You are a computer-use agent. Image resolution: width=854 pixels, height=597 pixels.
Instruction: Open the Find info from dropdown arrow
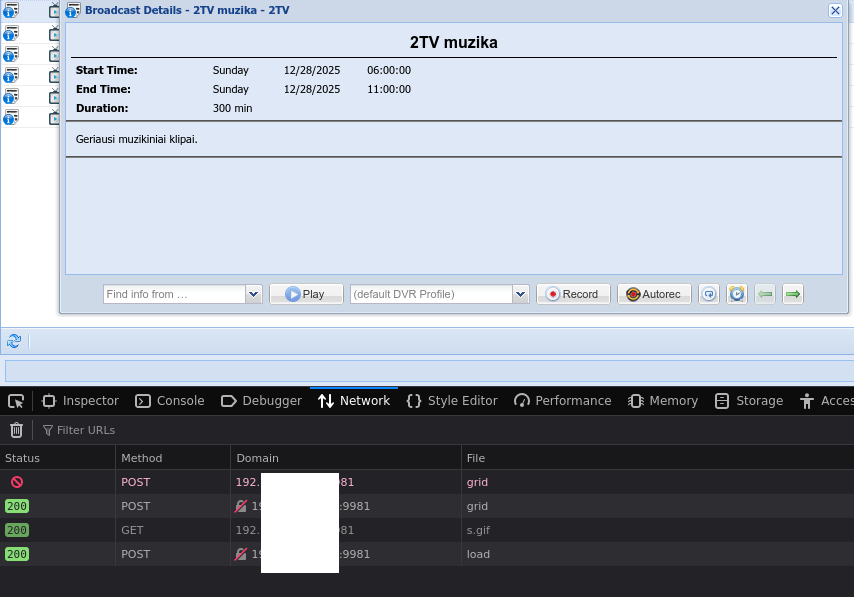point(253,294)
